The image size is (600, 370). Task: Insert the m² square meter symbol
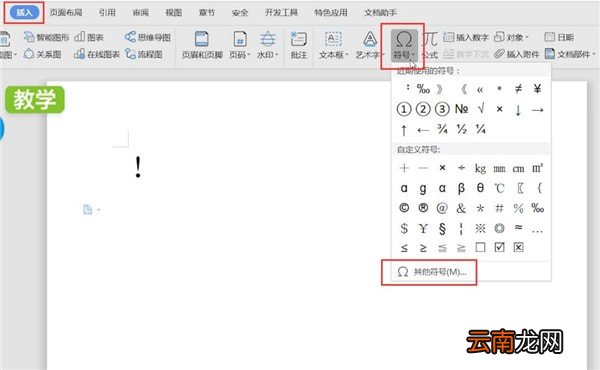537,168
